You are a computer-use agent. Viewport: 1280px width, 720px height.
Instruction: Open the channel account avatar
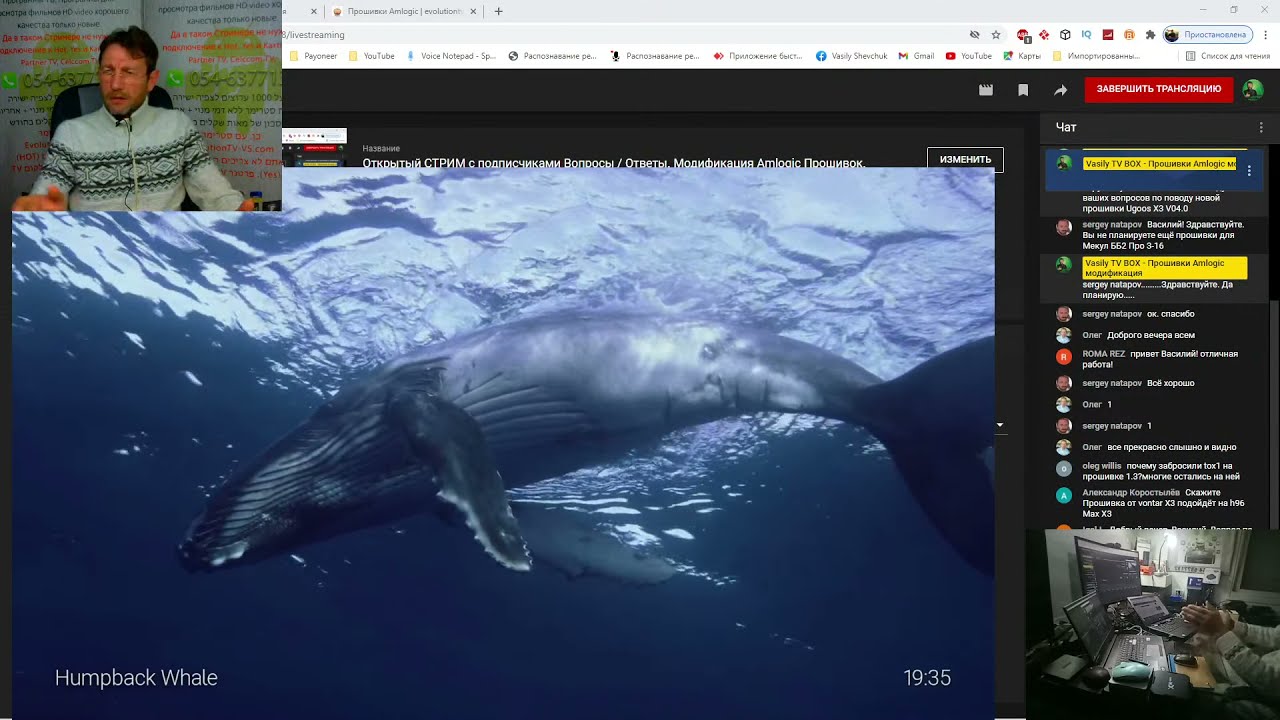tap(1253, 89)
